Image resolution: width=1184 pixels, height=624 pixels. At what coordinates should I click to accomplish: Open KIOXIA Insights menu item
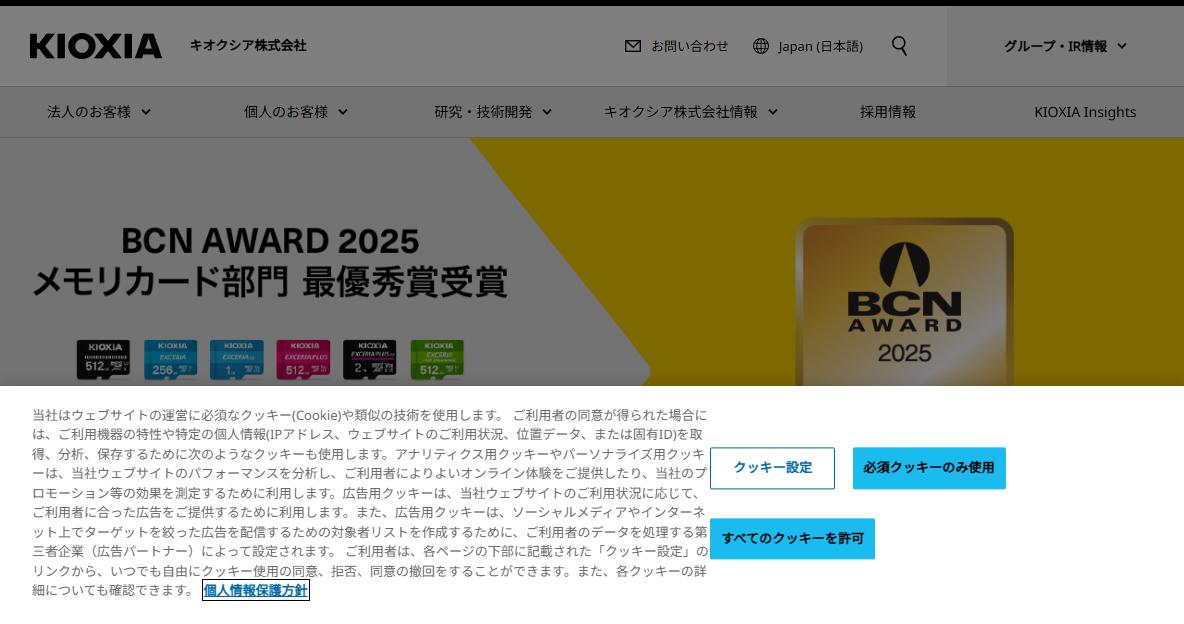(1085, 112)
